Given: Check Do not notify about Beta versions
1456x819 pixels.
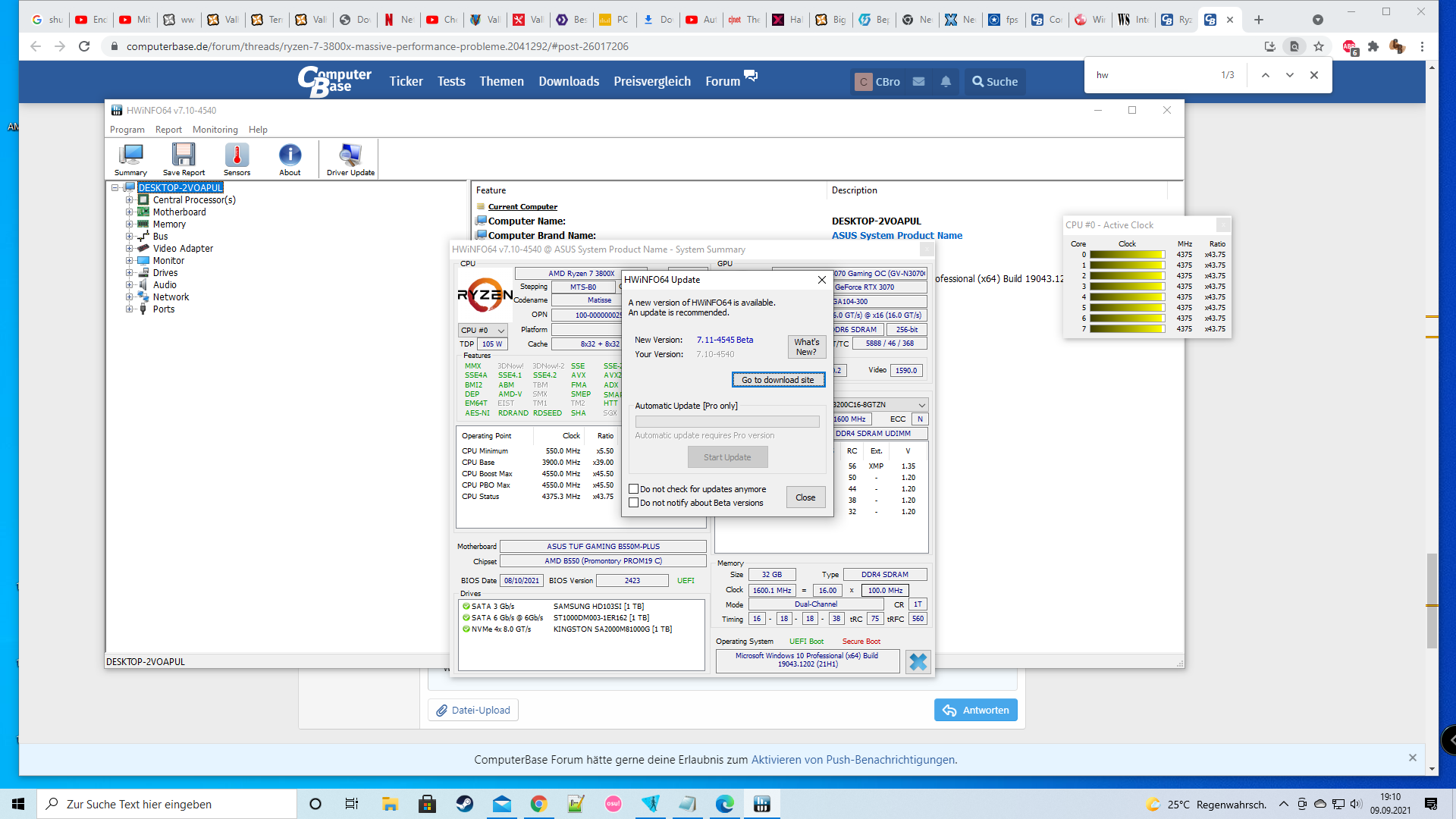Looking at the screenshot, I should pos(634,503).
